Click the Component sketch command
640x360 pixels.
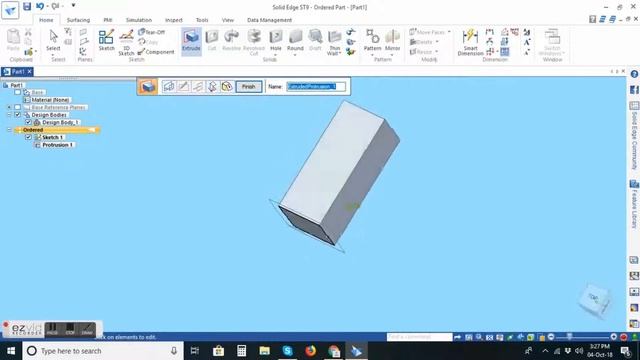[x=156, y=52]
